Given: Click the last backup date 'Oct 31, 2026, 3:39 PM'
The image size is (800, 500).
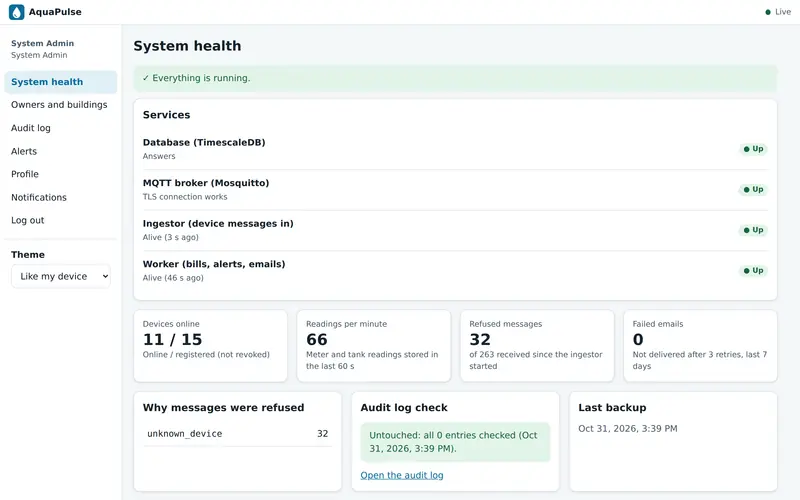Looking at the screenshot, I should [x=628, y=429].
